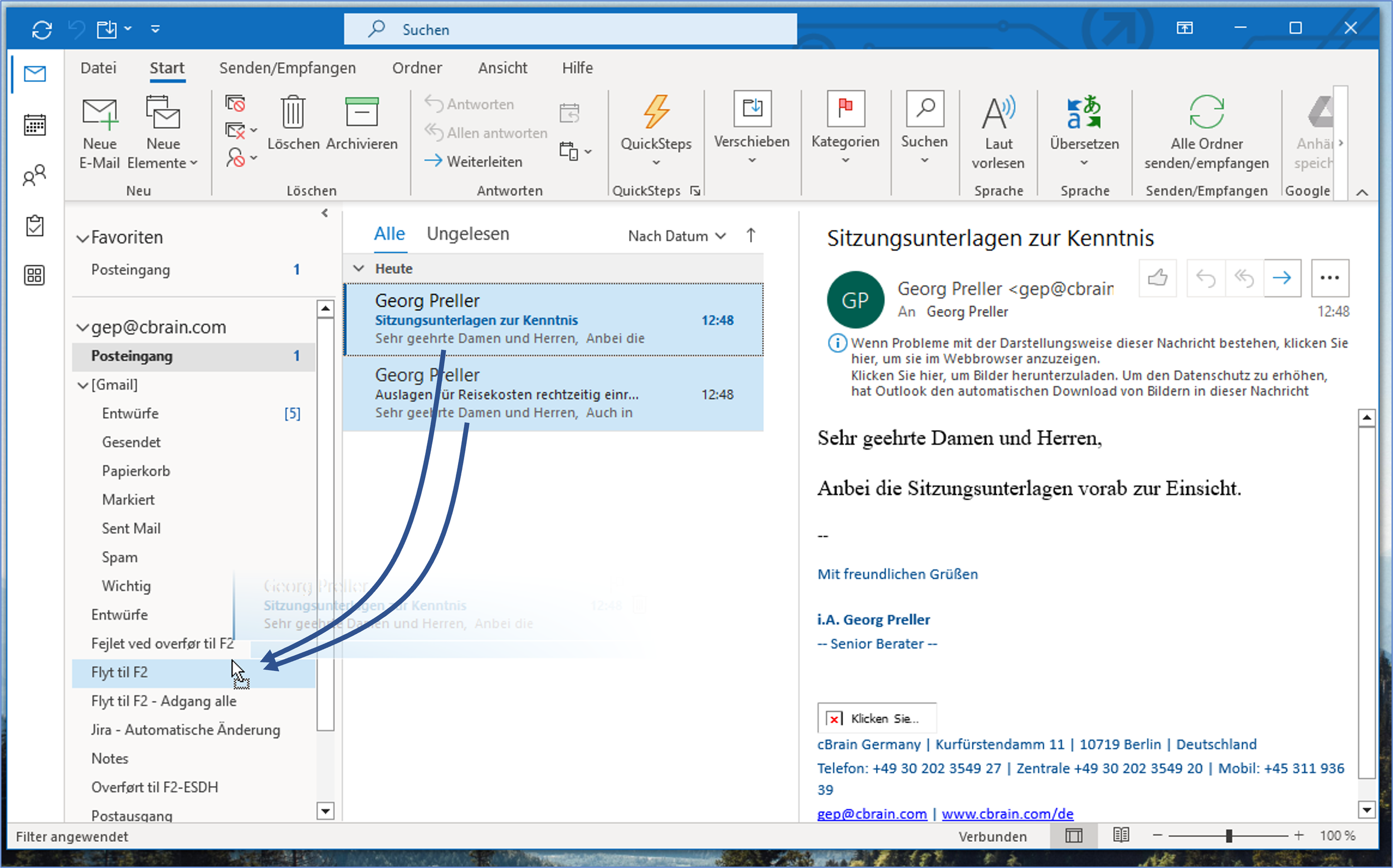Open the People contacts sidebar icon
The image size is (1393, 868).
[x=35, y=175]
